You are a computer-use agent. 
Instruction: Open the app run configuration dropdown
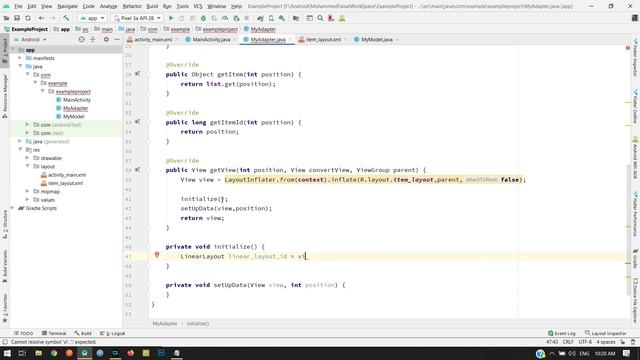tap(92, 18)
